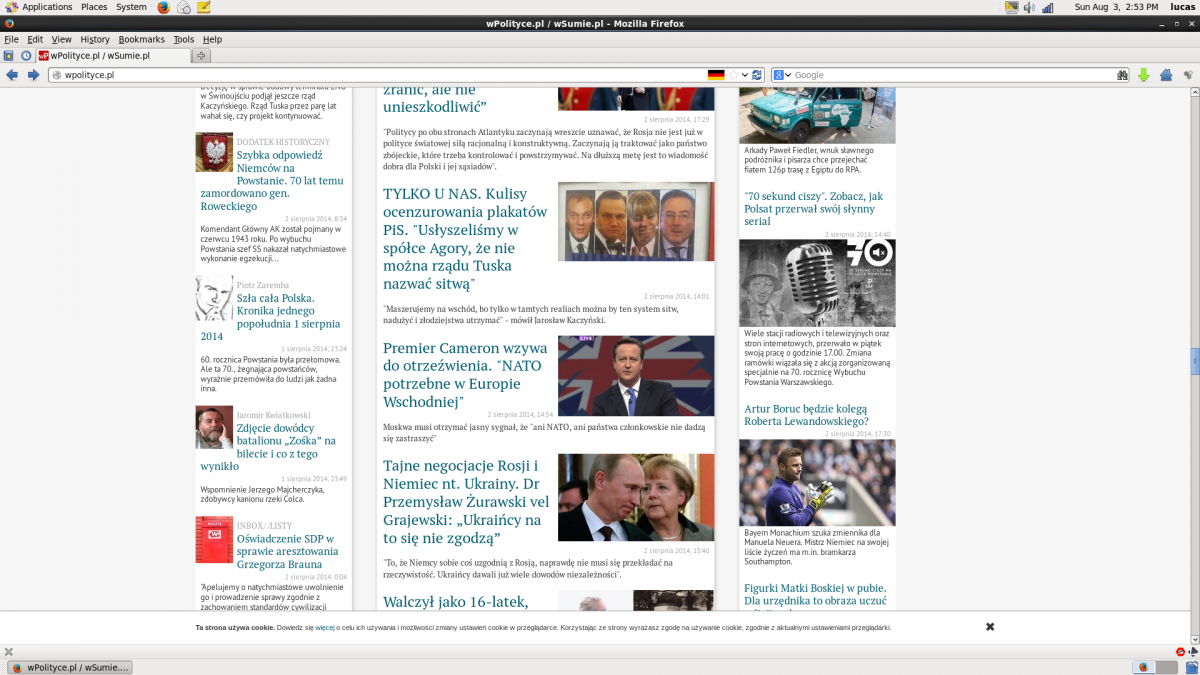Open 'Artur Boruc będzie kolegą Roberta Lewandowskiego?' article

tap(806, 415)
